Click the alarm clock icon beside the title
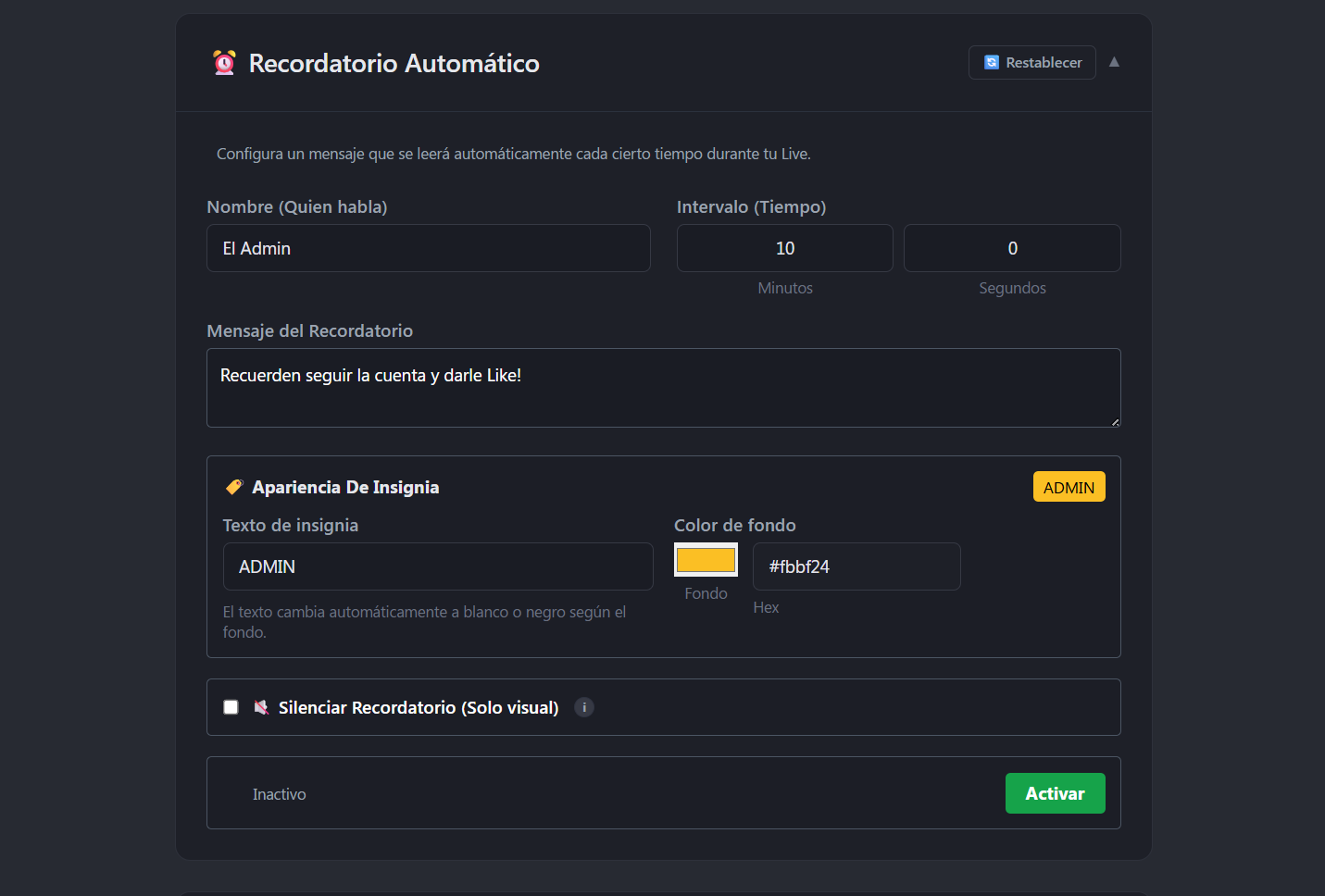The image size is (1325, 896). coord(223,63)
